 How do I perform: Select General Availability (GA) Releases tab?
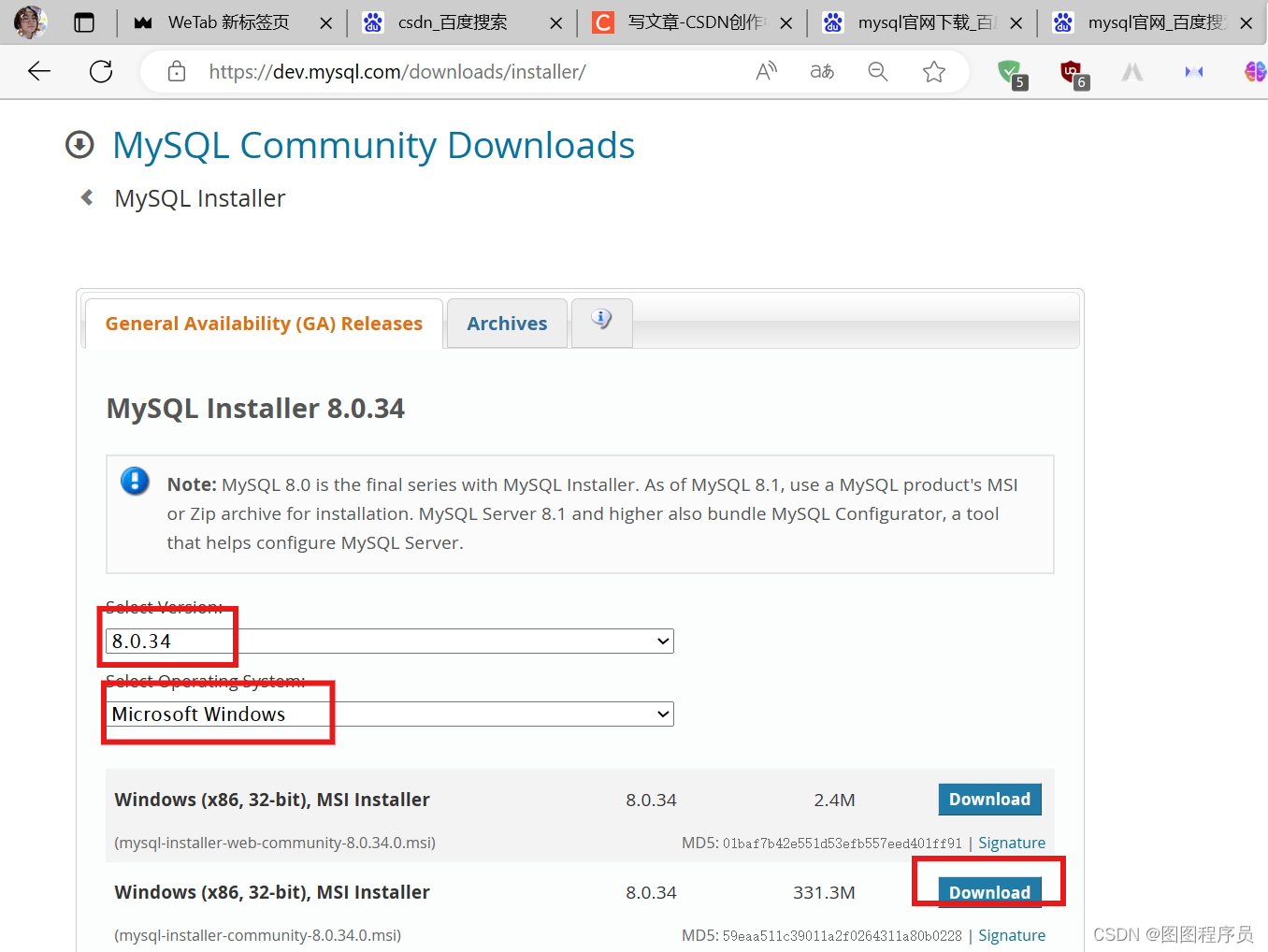point(264,324)
